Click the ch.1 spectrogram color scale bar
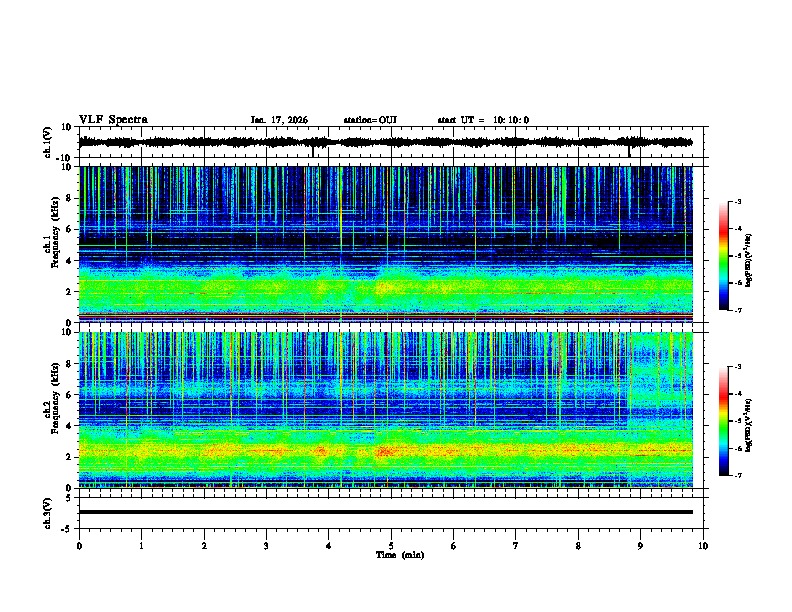This screenshot has width=792, height=612. point(723,256)
